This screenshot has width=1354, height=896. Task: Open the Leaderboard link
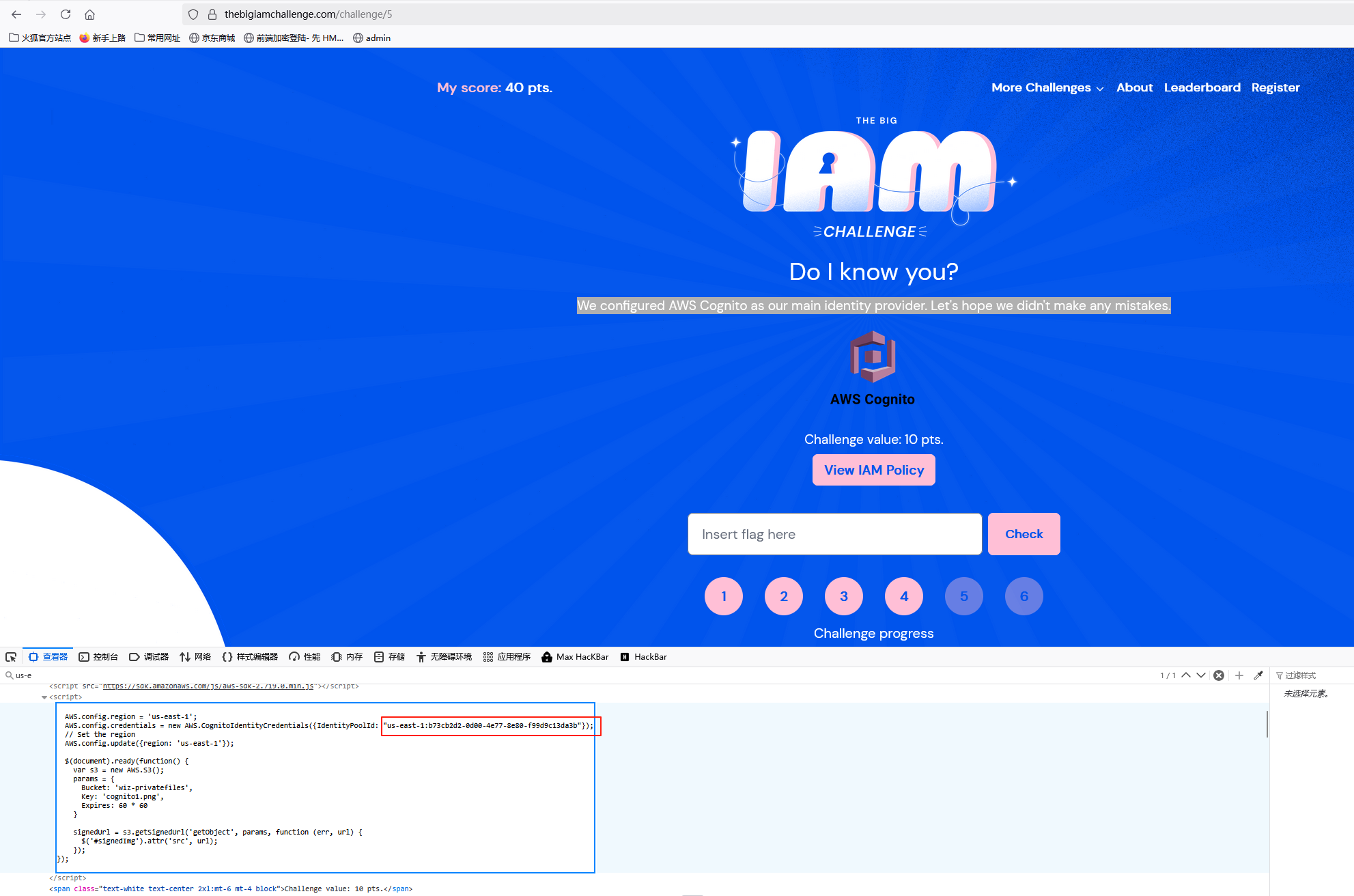tap(1202, 87)
